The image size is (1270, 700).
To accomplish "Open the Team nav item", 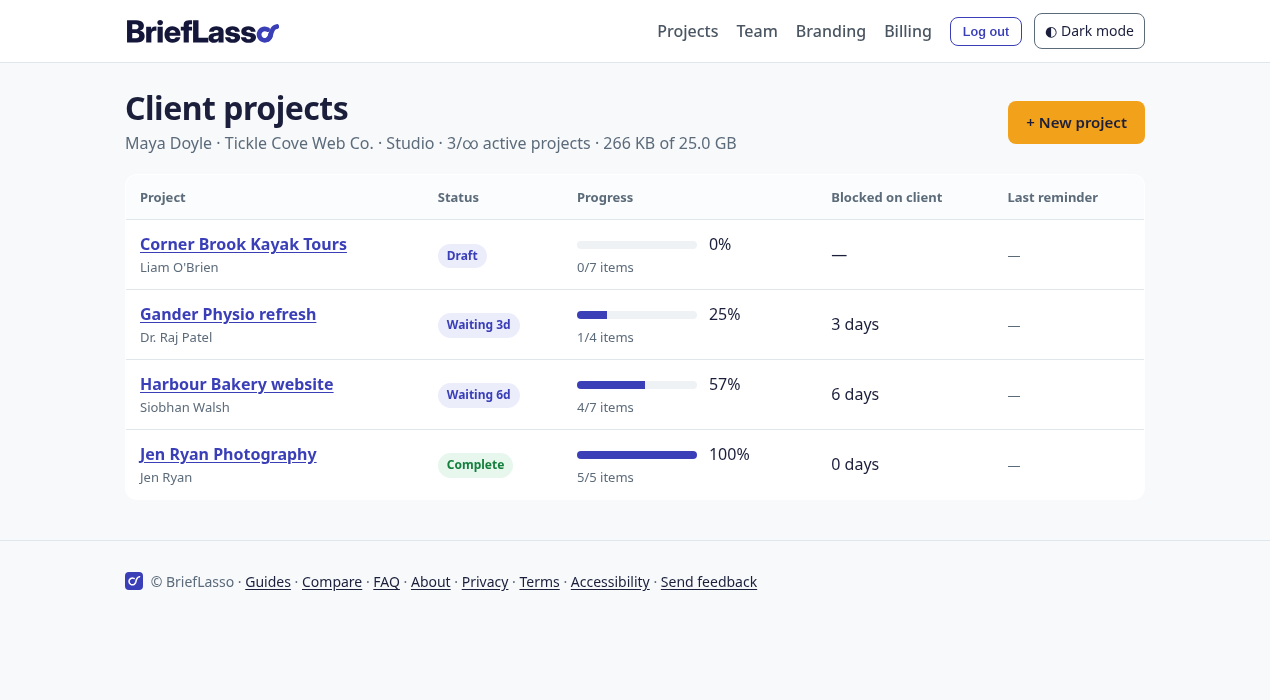I will 757,31.
